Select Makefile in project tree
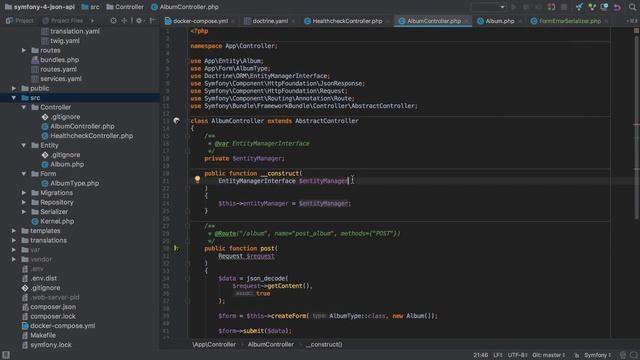The image size is (640, 360). [x=43, y=335]
